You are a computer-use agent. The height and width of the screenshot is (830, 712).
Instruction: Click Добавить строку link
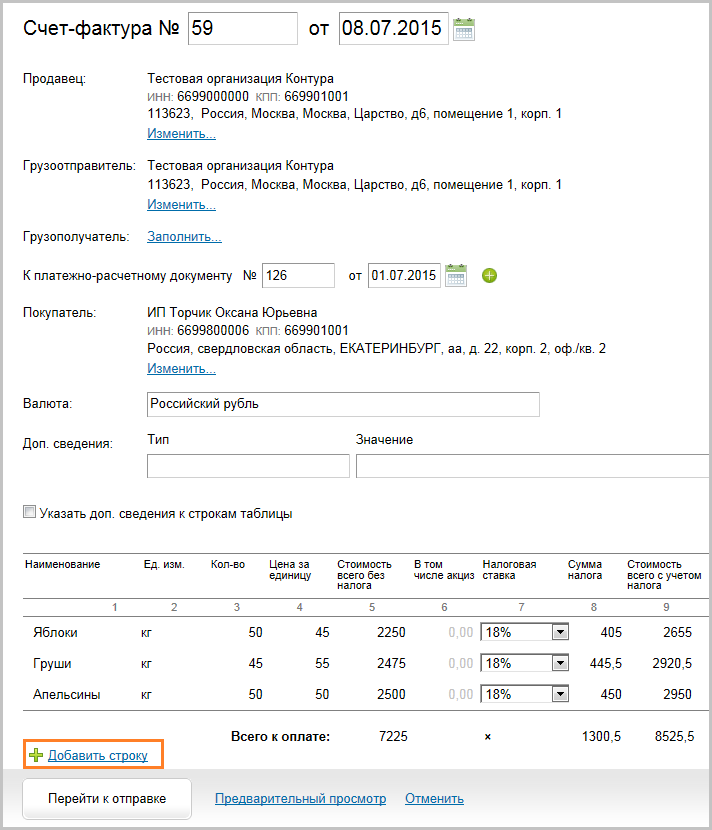(x=98, y=755)
